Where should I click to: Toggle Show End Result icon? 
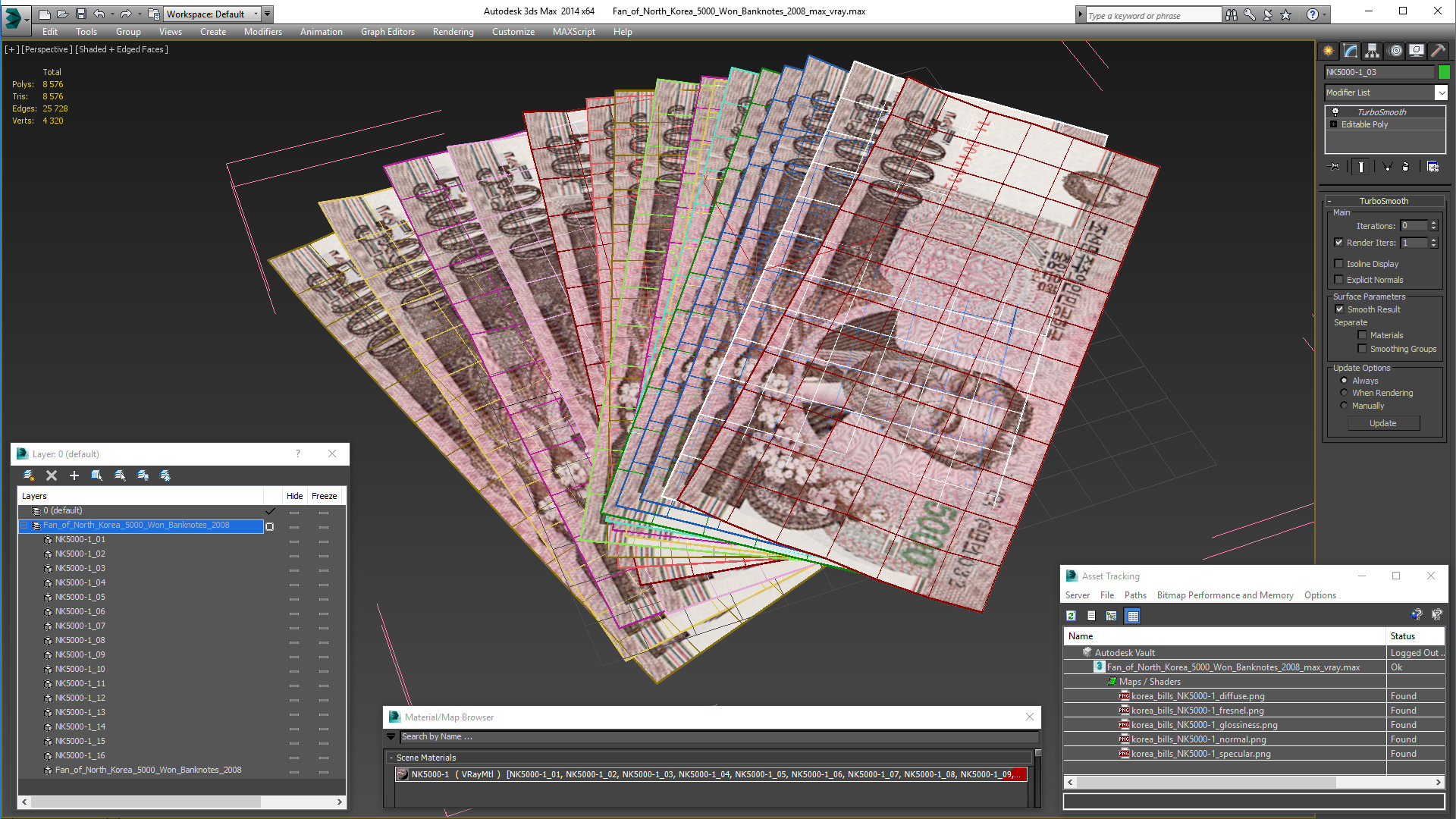(1361, 167)
